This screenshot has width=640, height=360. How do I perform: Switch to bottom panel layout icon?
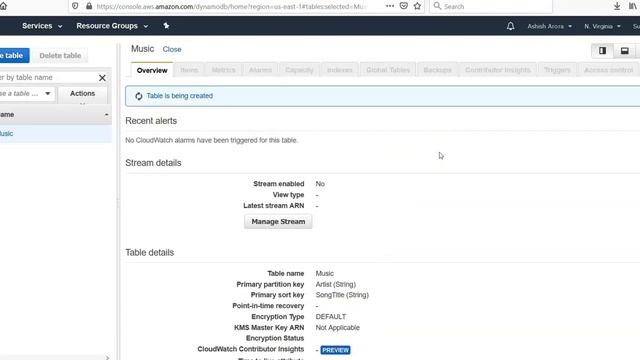click(624, 51)
